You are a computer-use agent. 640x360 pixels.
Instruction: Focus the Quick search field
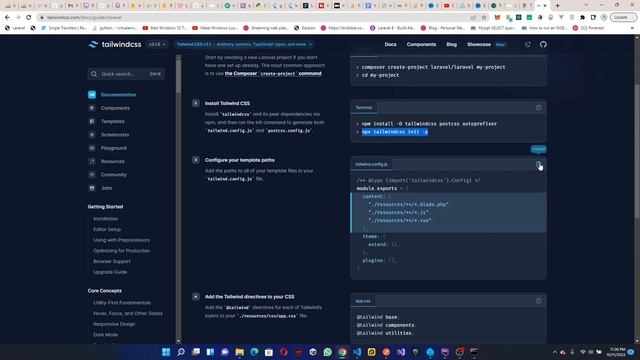126,74
